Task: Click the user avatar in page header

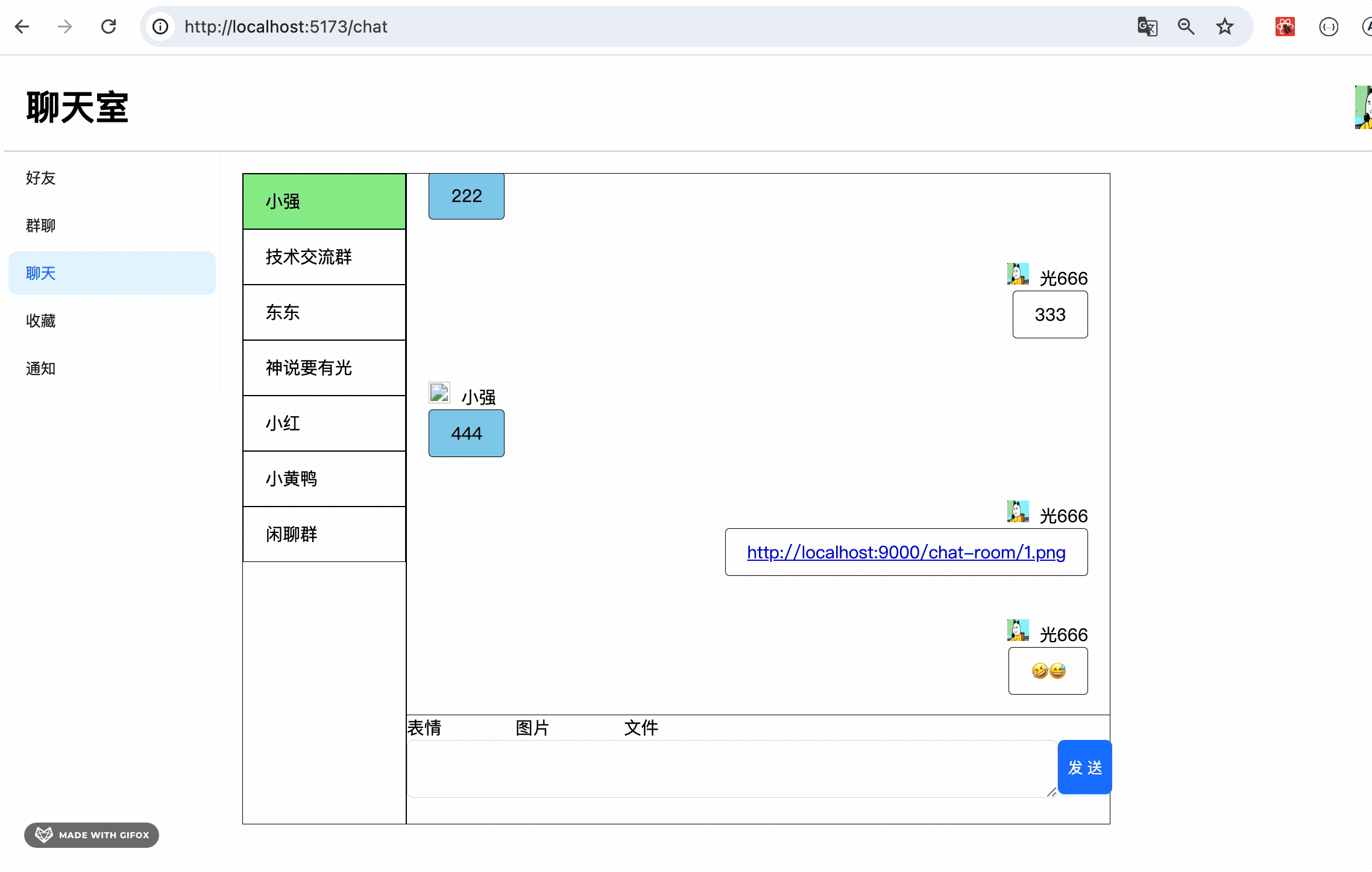Action: tap(1363, 107)
